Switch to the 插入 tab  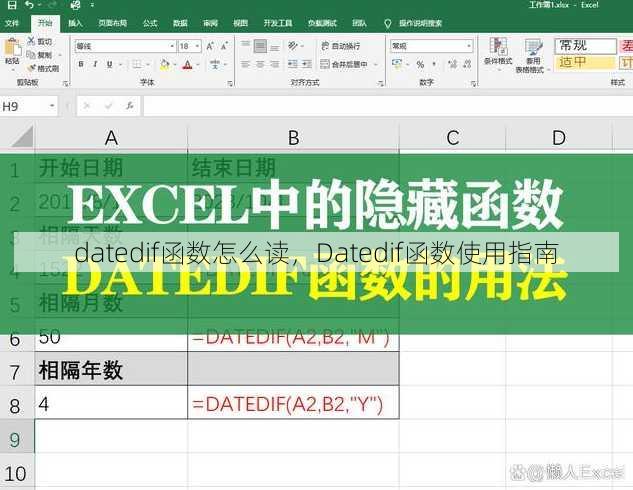coord(75,23)
